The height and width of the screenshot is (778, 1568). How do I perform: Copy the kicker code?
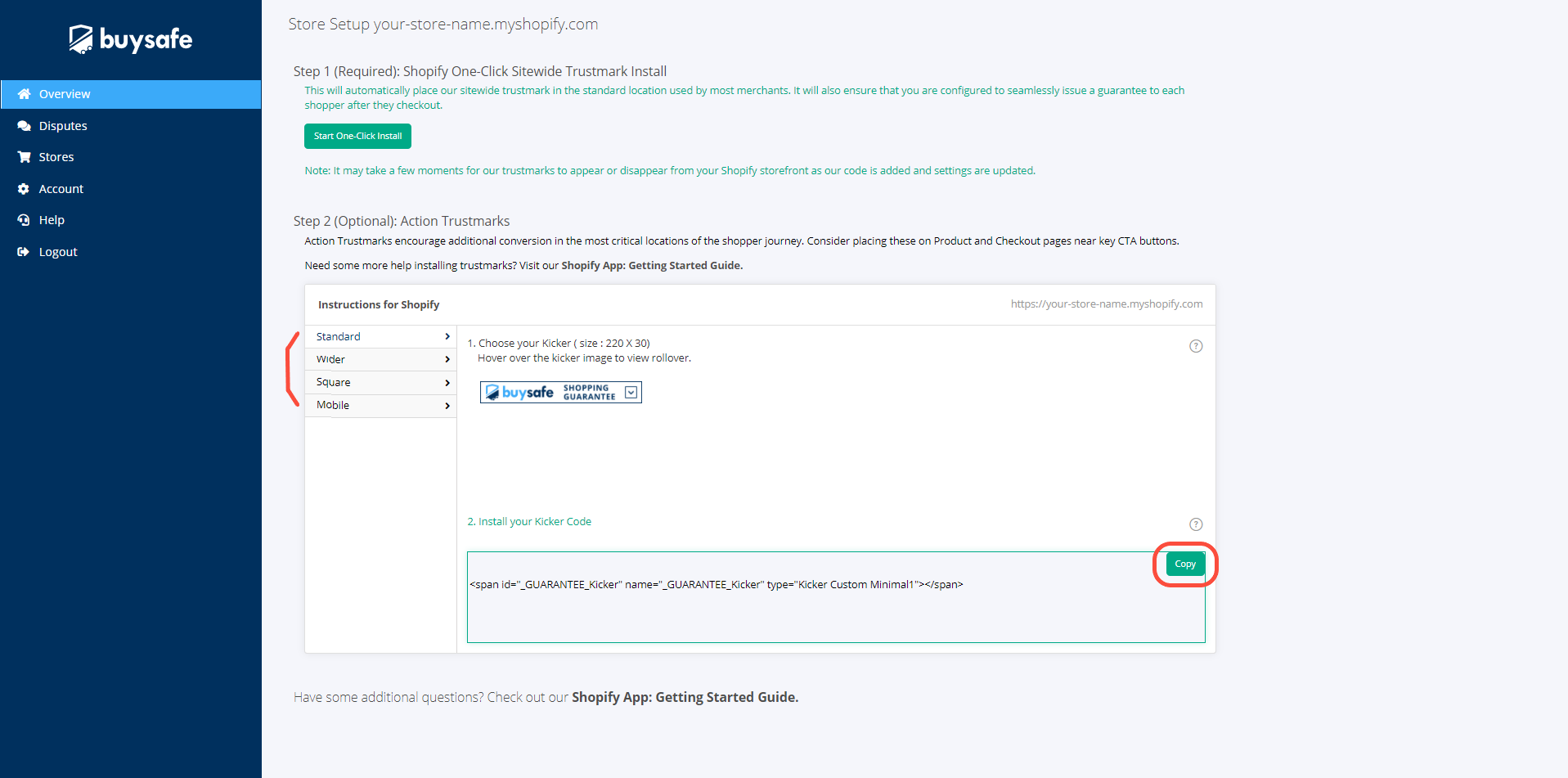click(x=1185, y=564)
